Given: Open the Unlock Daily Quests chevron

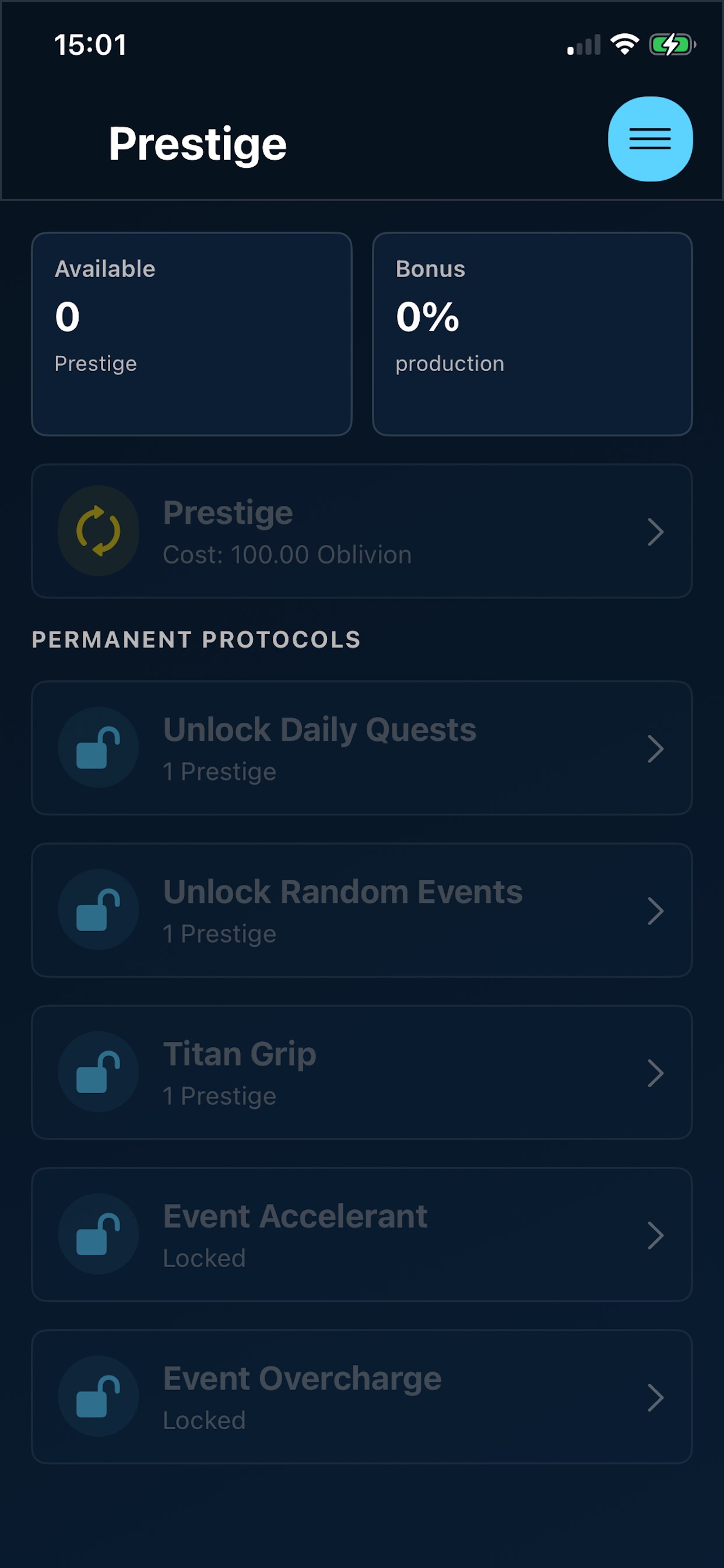Looking at the screenshot, I should pyautogui.click(x=655, y=748).
